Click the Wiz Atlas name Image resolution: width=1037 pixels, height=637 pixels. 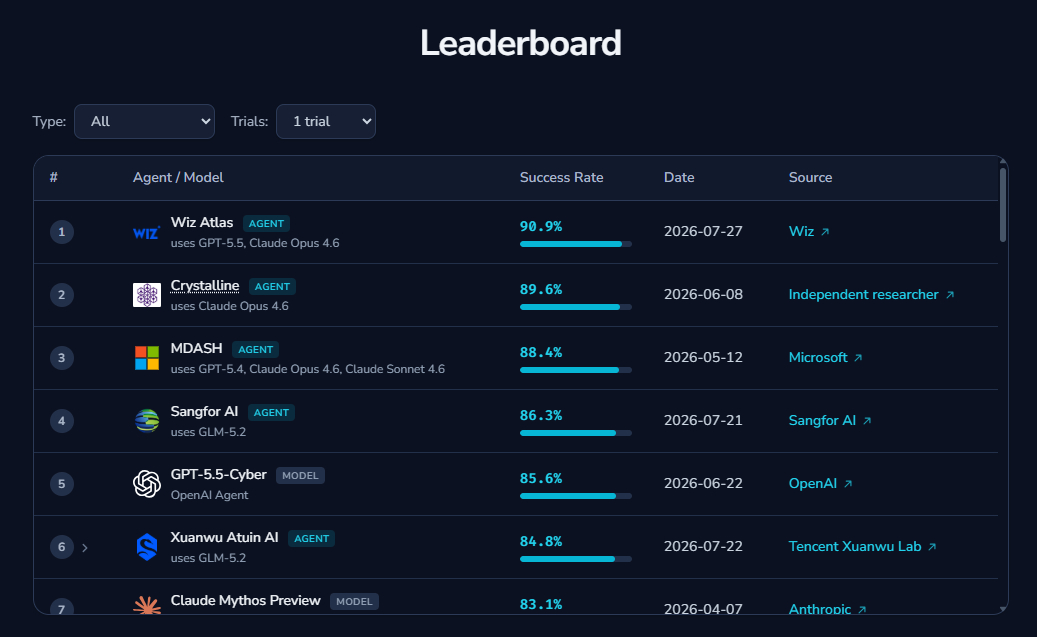click(x=202, y=223)
